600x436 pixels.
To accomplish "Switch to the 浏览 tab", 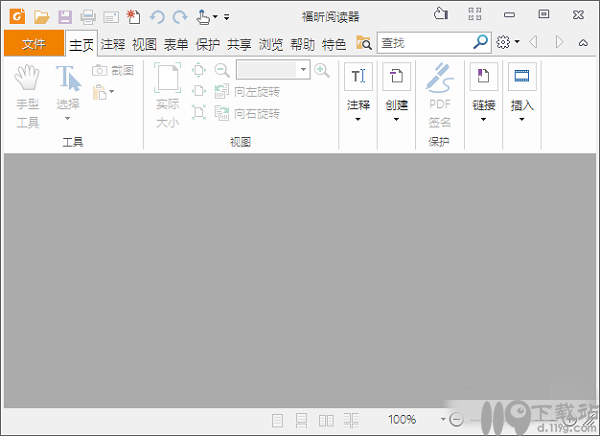I will click(271, 44).
